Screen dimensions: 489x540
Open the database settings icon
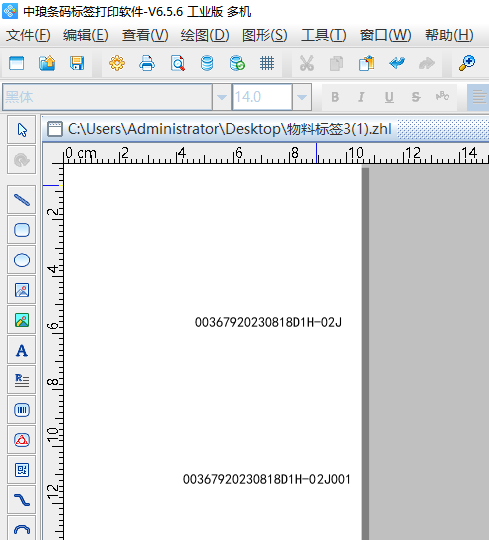pyautogui.click(x=207, y=63)
